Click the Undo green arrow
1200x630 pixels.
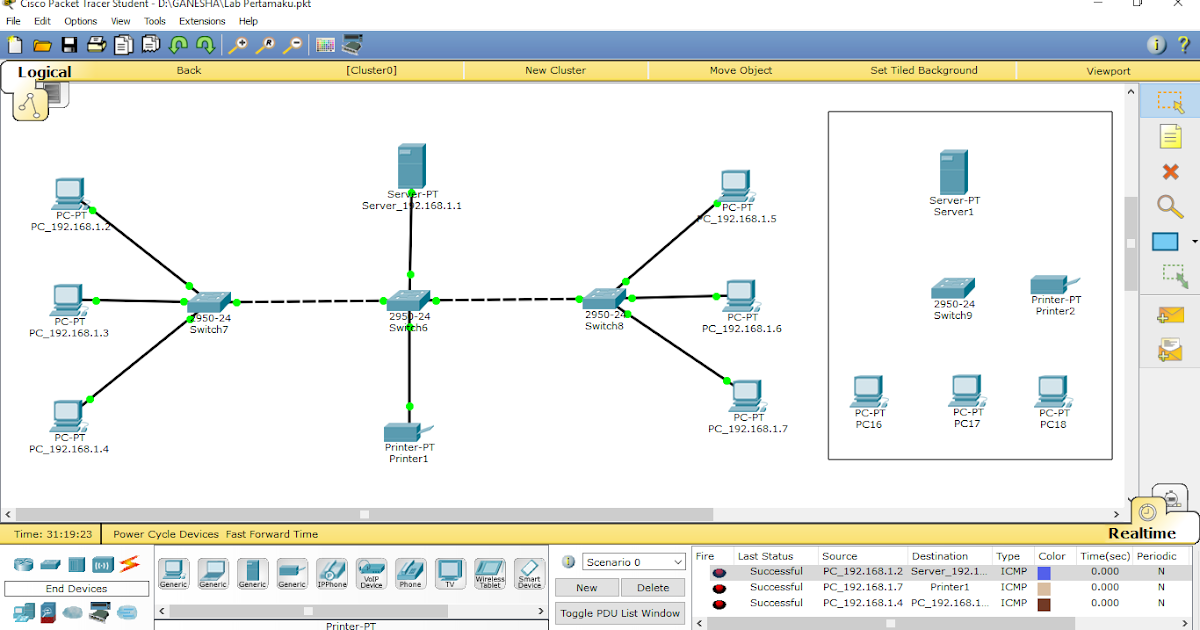[x=178, y=44]
